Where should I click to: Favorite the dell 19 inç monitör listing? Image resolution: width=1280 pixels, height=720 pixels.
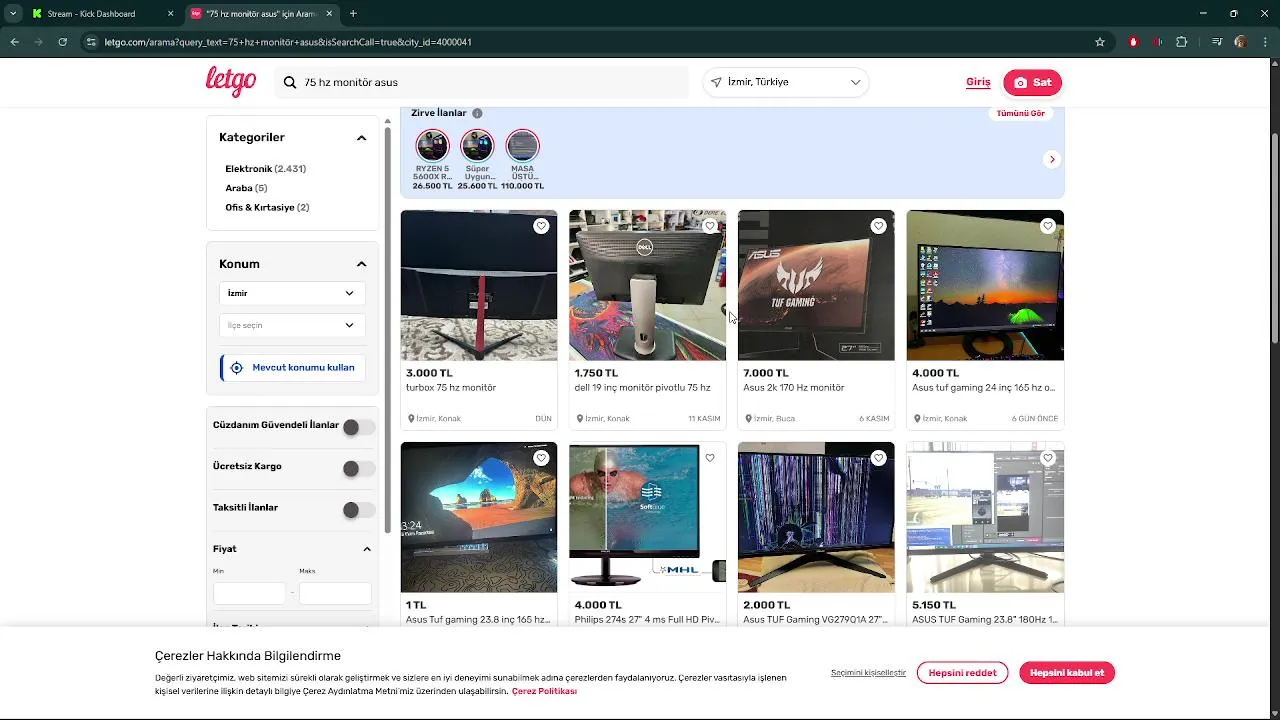[x=710, y=226]
